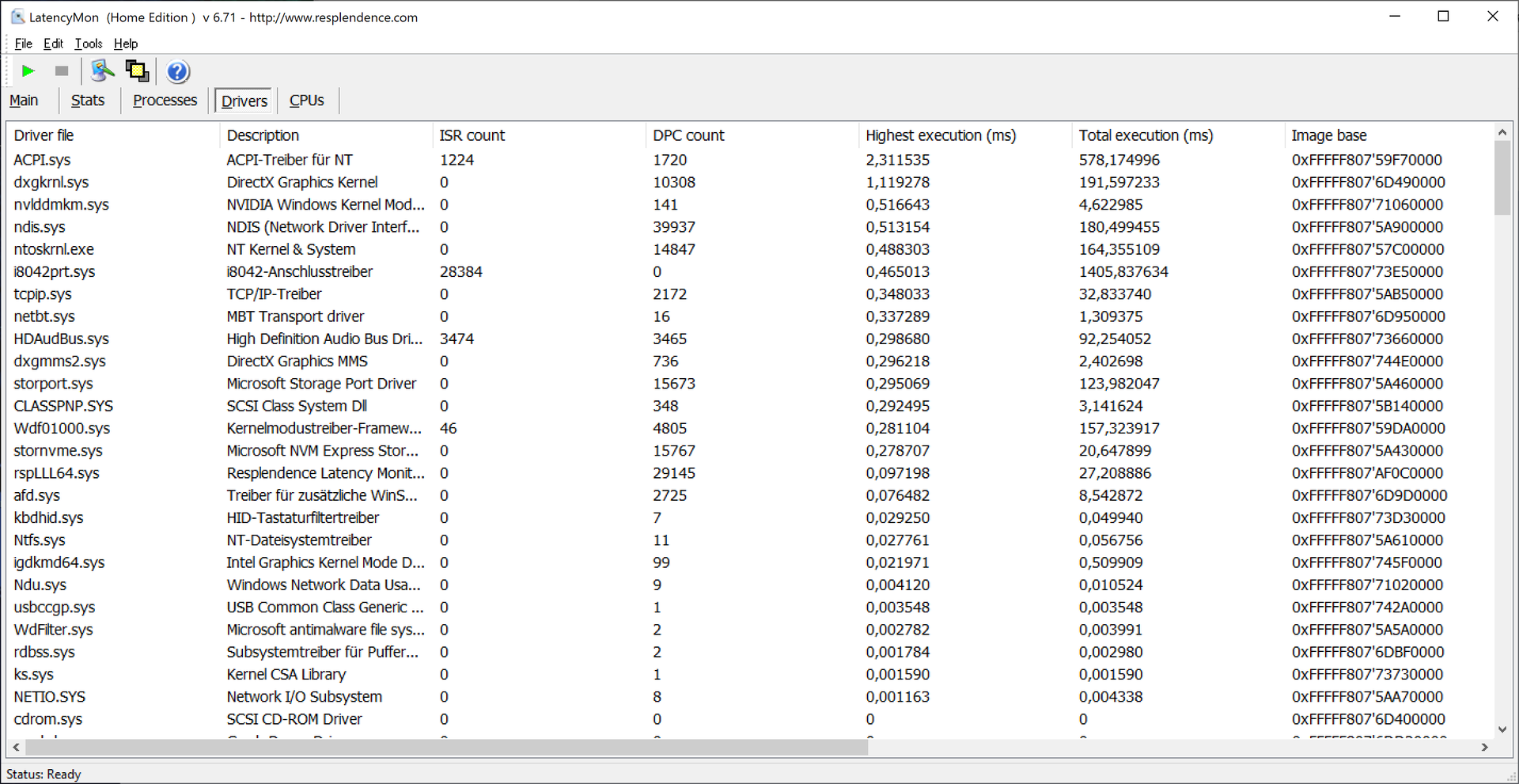Click the LatencyMon title bar app icon

point(17,17)
